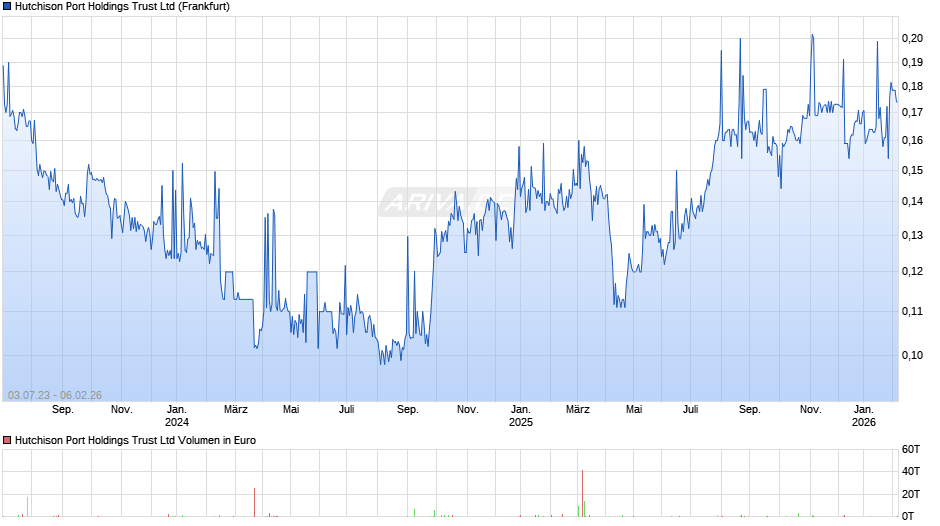Click the 0,14 price axis label
Viewport: 940px width, 526px height.
pos(912,202)
